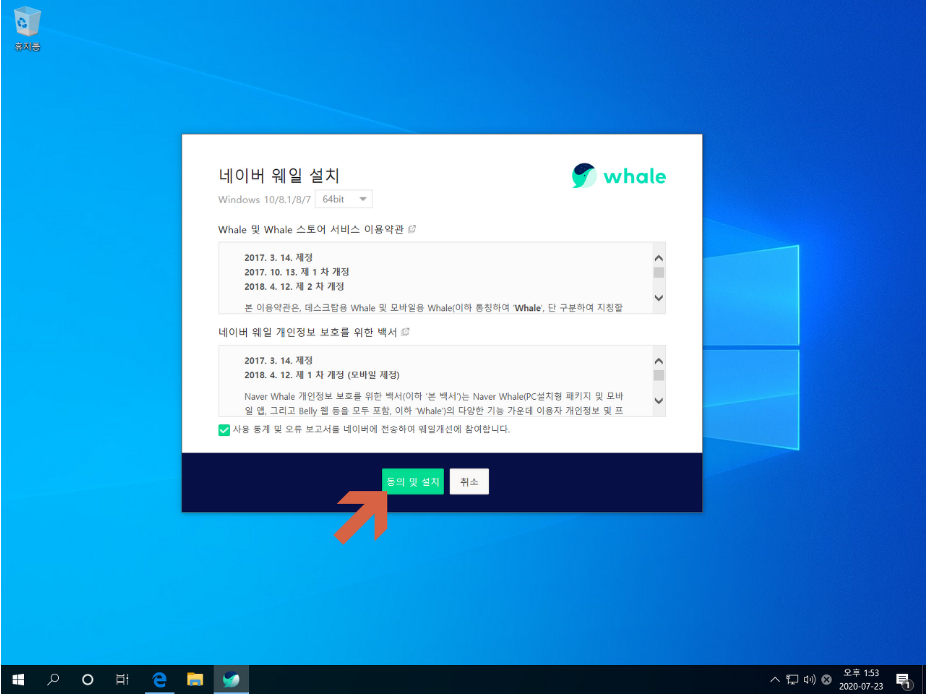Open the taskbar search icon

(53, 679)
